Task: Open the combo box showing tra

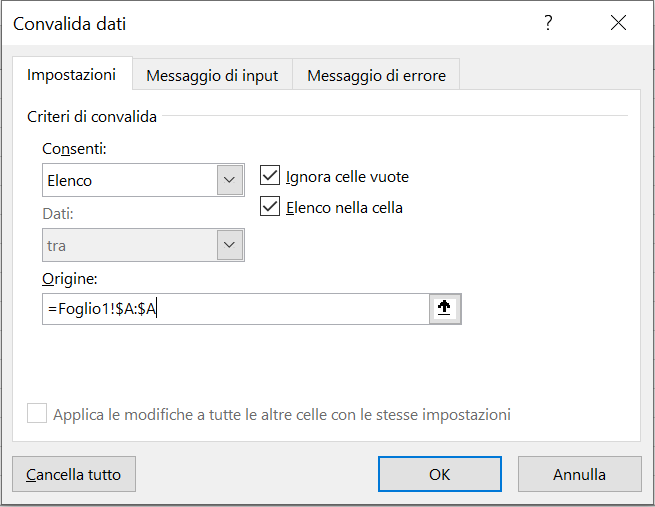Action: click(143, 245)
